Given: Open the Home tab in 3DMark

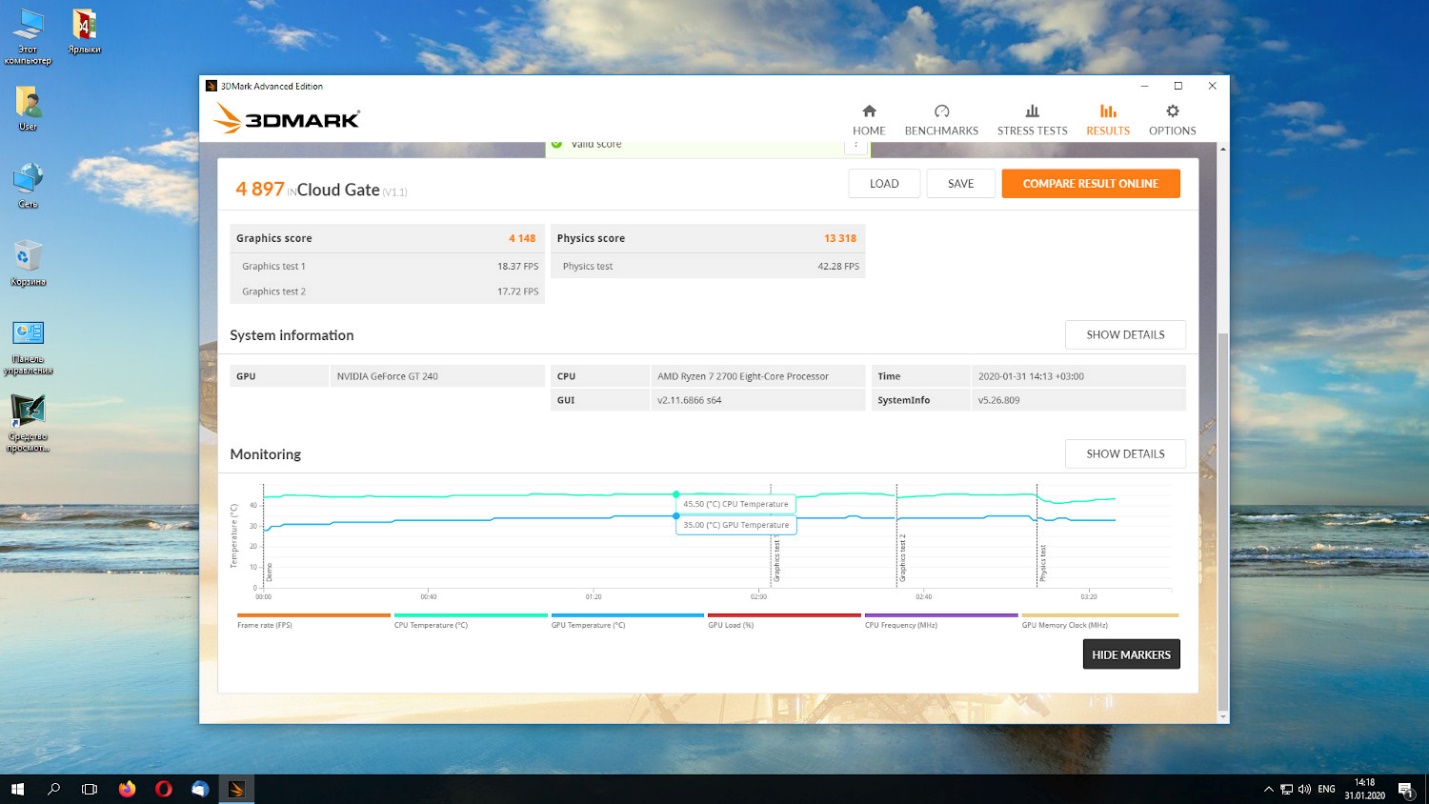Looking at the screenshot, I should (868, 119).
